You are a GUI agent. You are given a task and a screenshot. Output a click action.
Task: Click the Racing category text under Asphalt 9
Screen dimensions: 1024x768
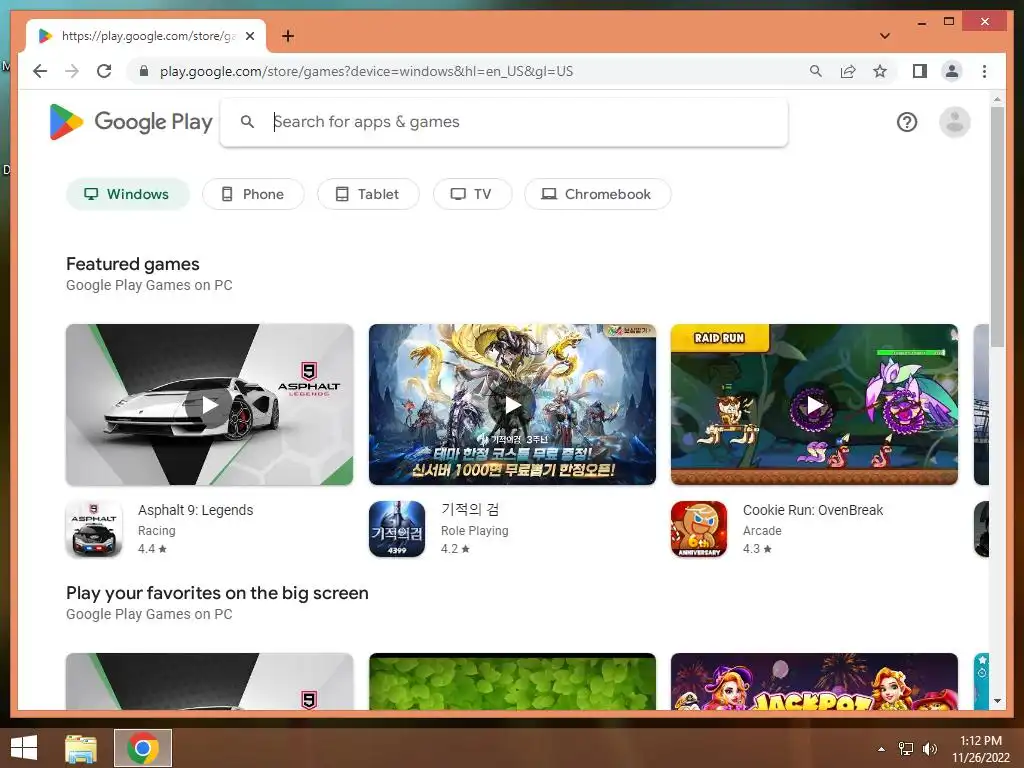[x=157, y=531]
